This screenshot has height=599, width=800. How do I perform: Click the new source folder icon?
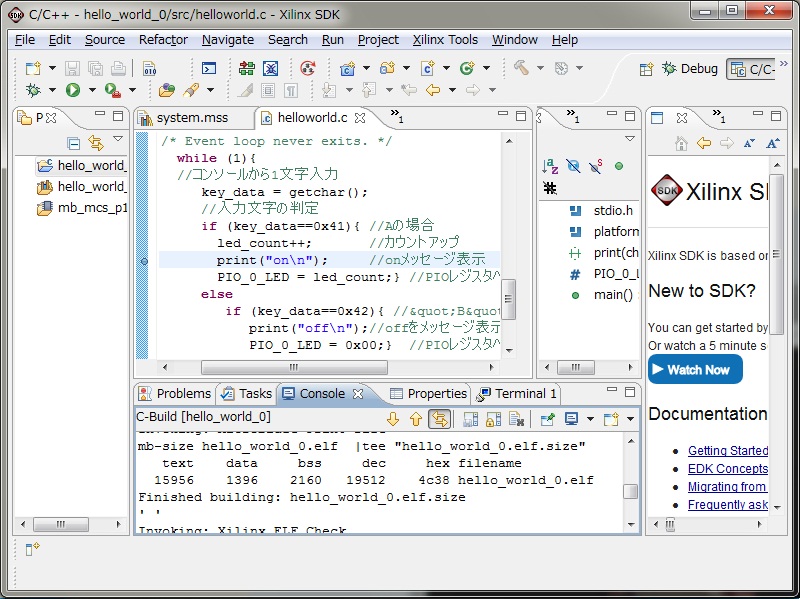pyautogui.click(x=387, y=68)
